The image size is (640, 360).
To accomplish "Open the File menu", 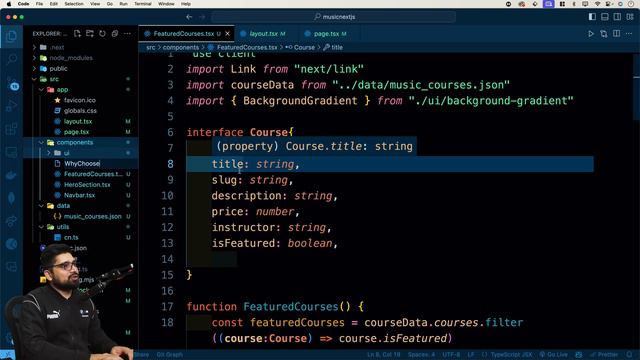I will tap(39, 4).
